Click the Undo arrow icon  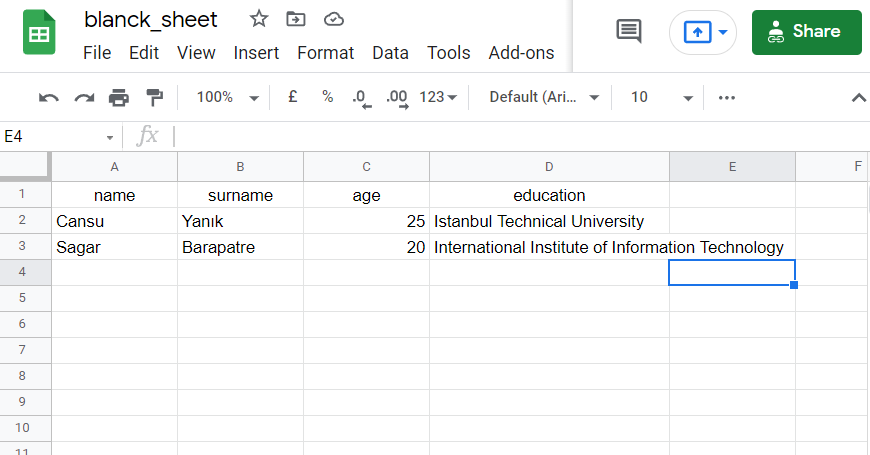click(x=49, y=98)
